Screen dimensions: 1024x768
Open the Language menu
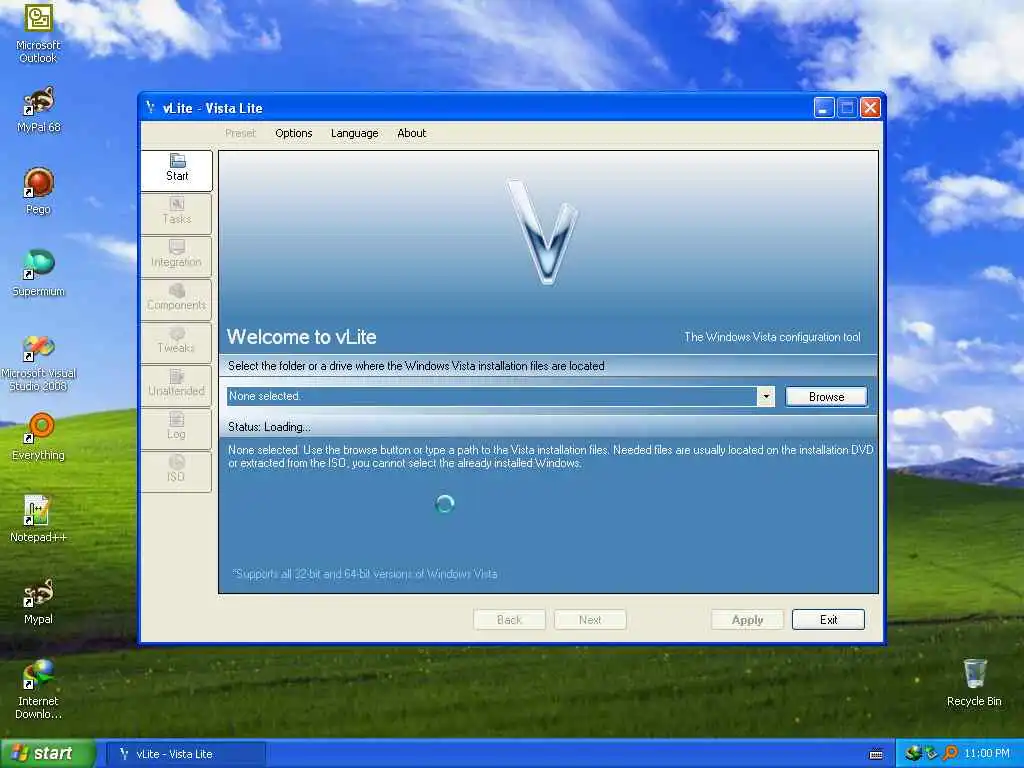tap(355, 133)
